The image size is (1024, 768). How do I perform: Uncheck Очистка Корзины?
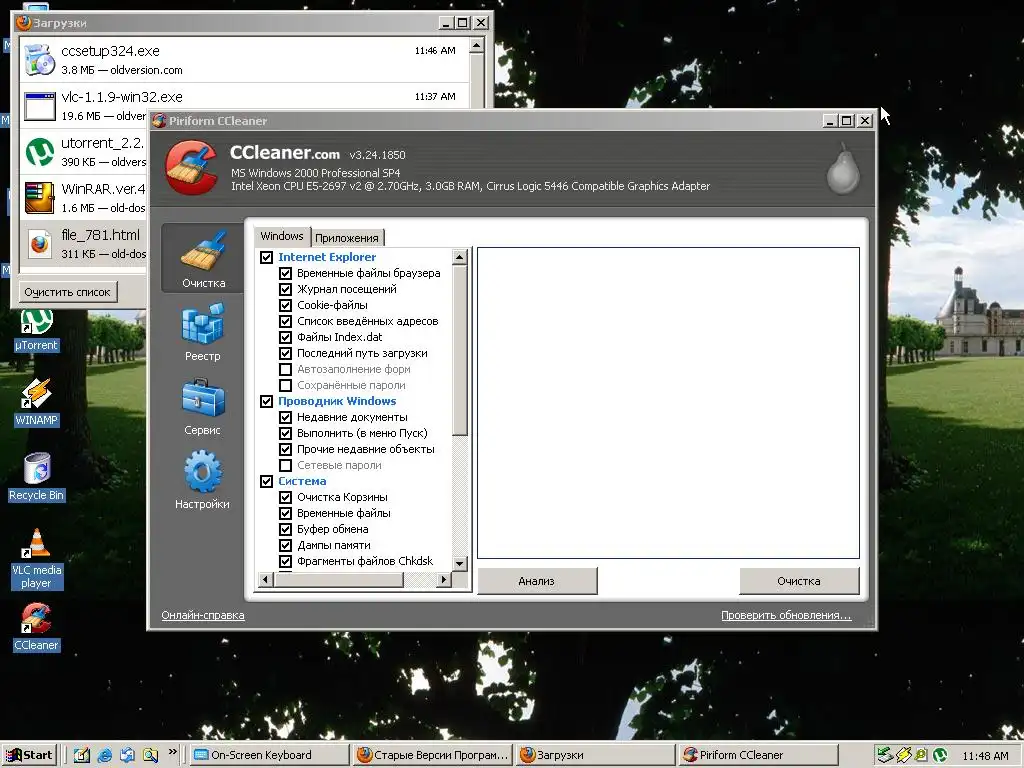[x=285, y=497]
